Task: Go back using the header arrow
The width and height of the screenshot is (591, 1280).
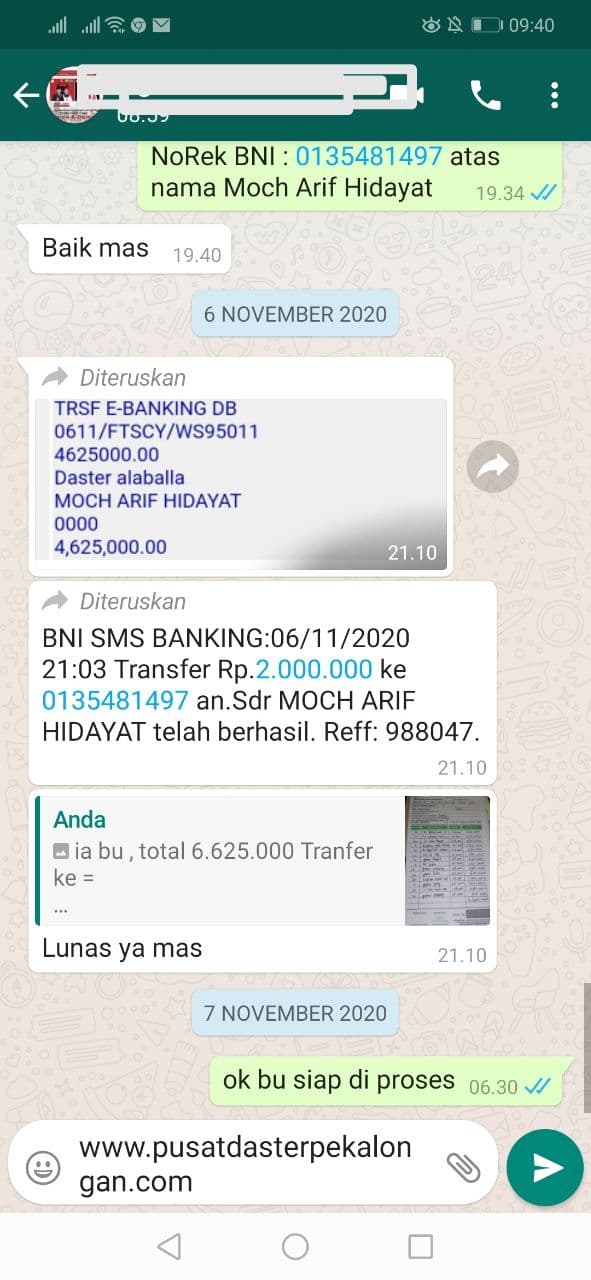Action: click(x=25, y=95)
